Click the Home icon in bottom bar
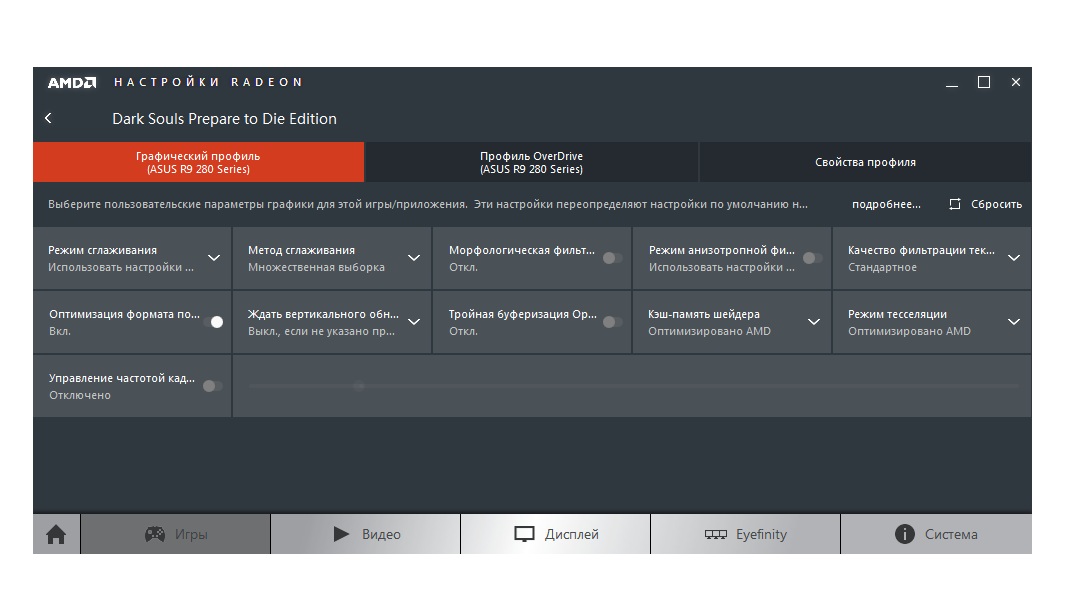Image resolution: width=1090 pixels, height=614 pixels. 56,534
